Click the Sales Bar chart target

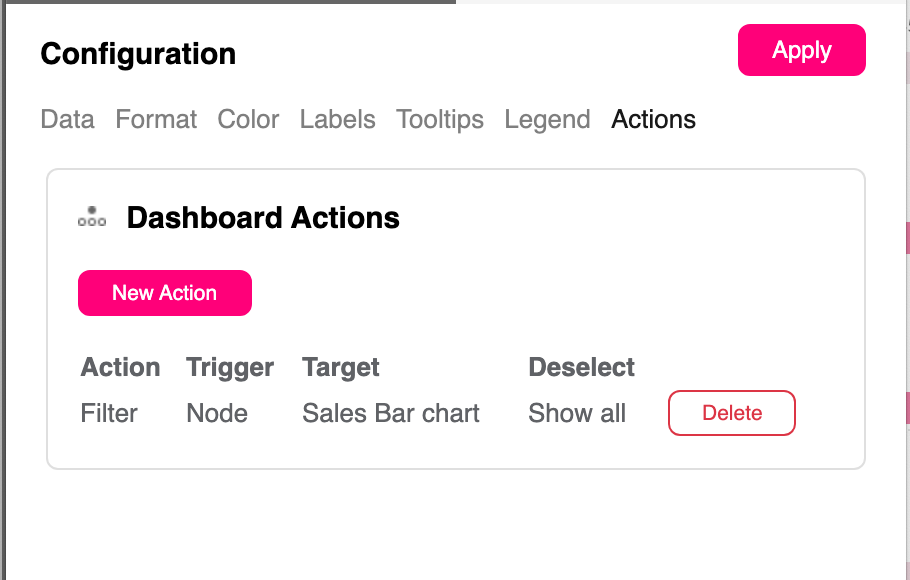pyautogui.click(x=391, y=413)
